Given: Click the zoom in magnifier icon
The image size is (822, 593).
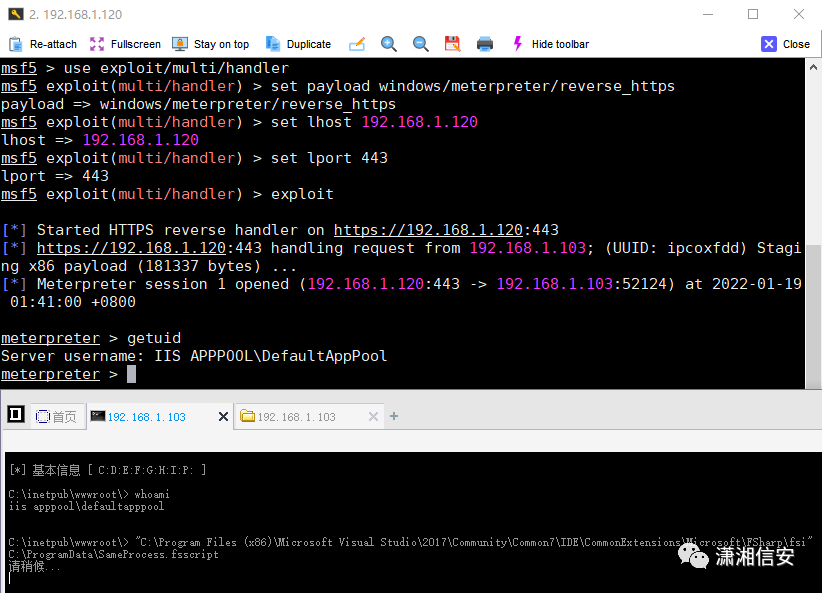Looking at the screenshot, I should (x=388, y=44).
